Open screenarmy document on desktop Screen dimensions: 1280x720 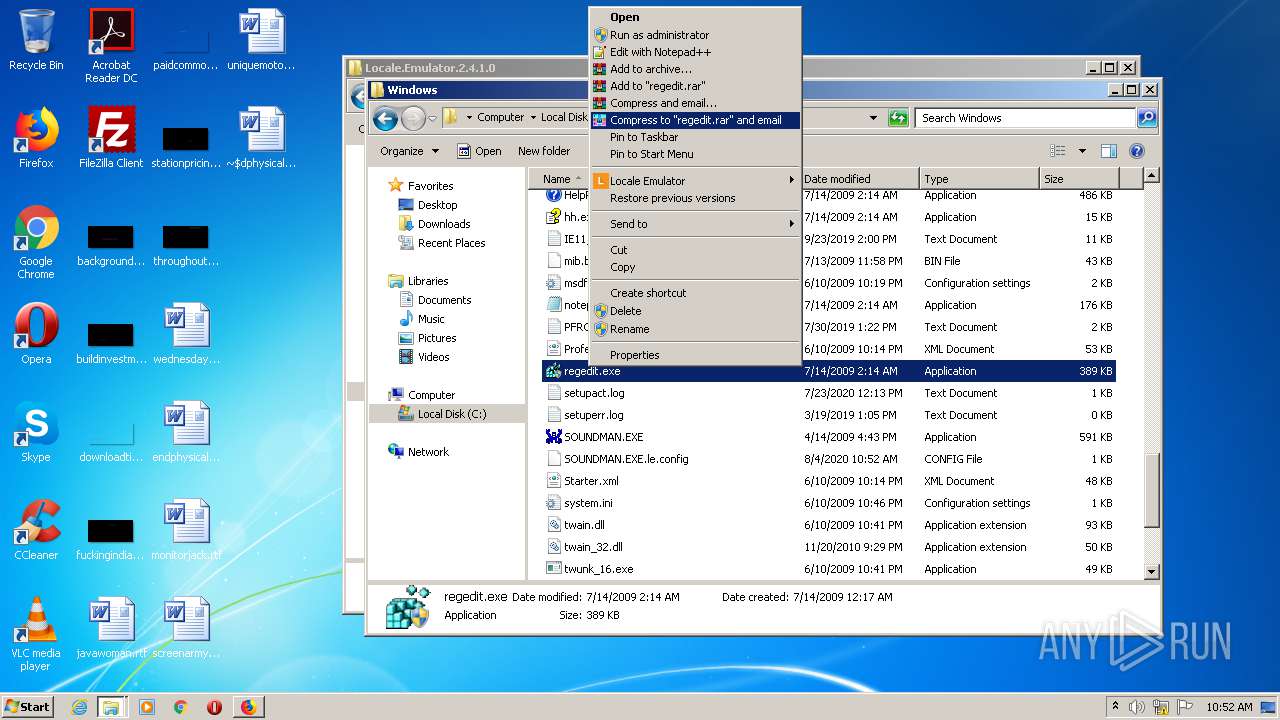click(186, 628)
